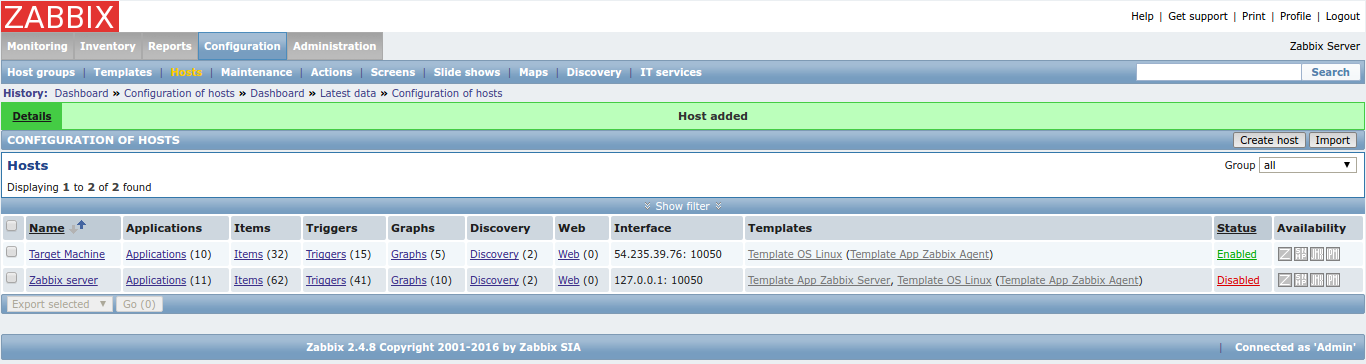
Task: Open the Zabbix server host link
Action: (x=63, y=280)
